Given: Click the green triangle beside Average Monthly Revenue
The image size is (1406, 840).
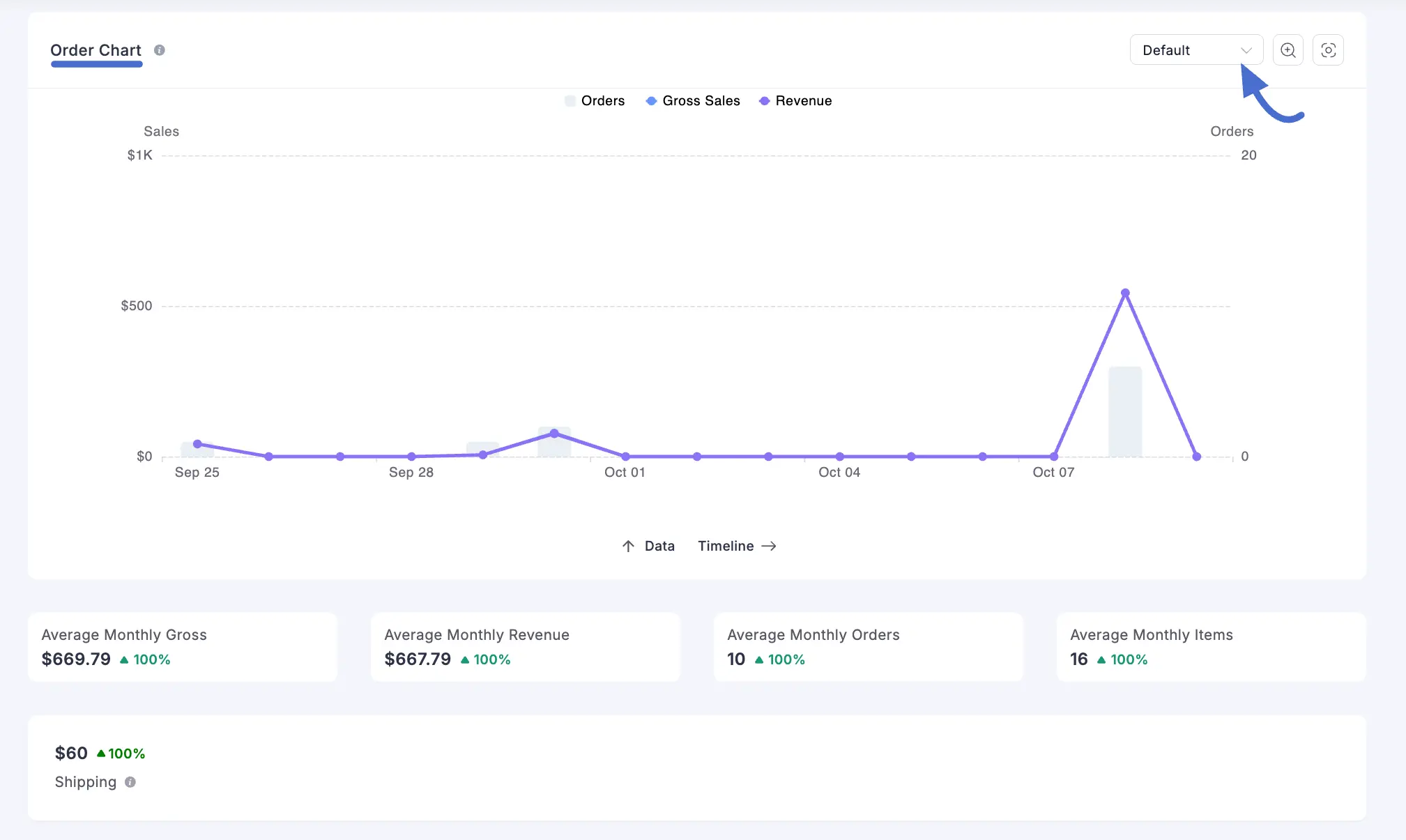Looking at the screenshot, I should coord(464,659).
